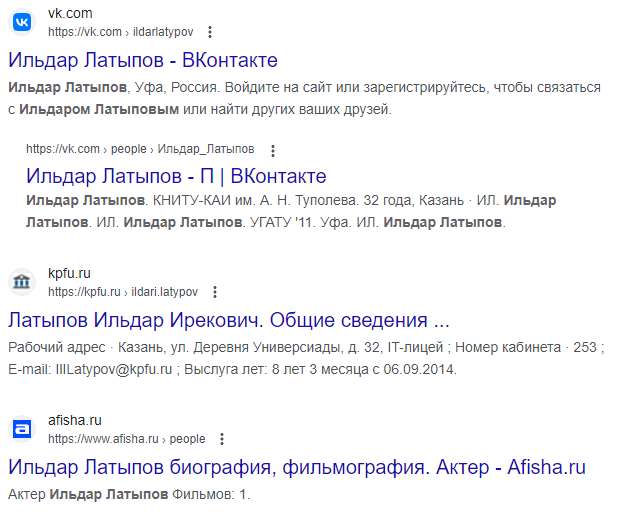
Task: Open more options for afisha.ru result
Action: pyautogui.click(x=222, y=439)
